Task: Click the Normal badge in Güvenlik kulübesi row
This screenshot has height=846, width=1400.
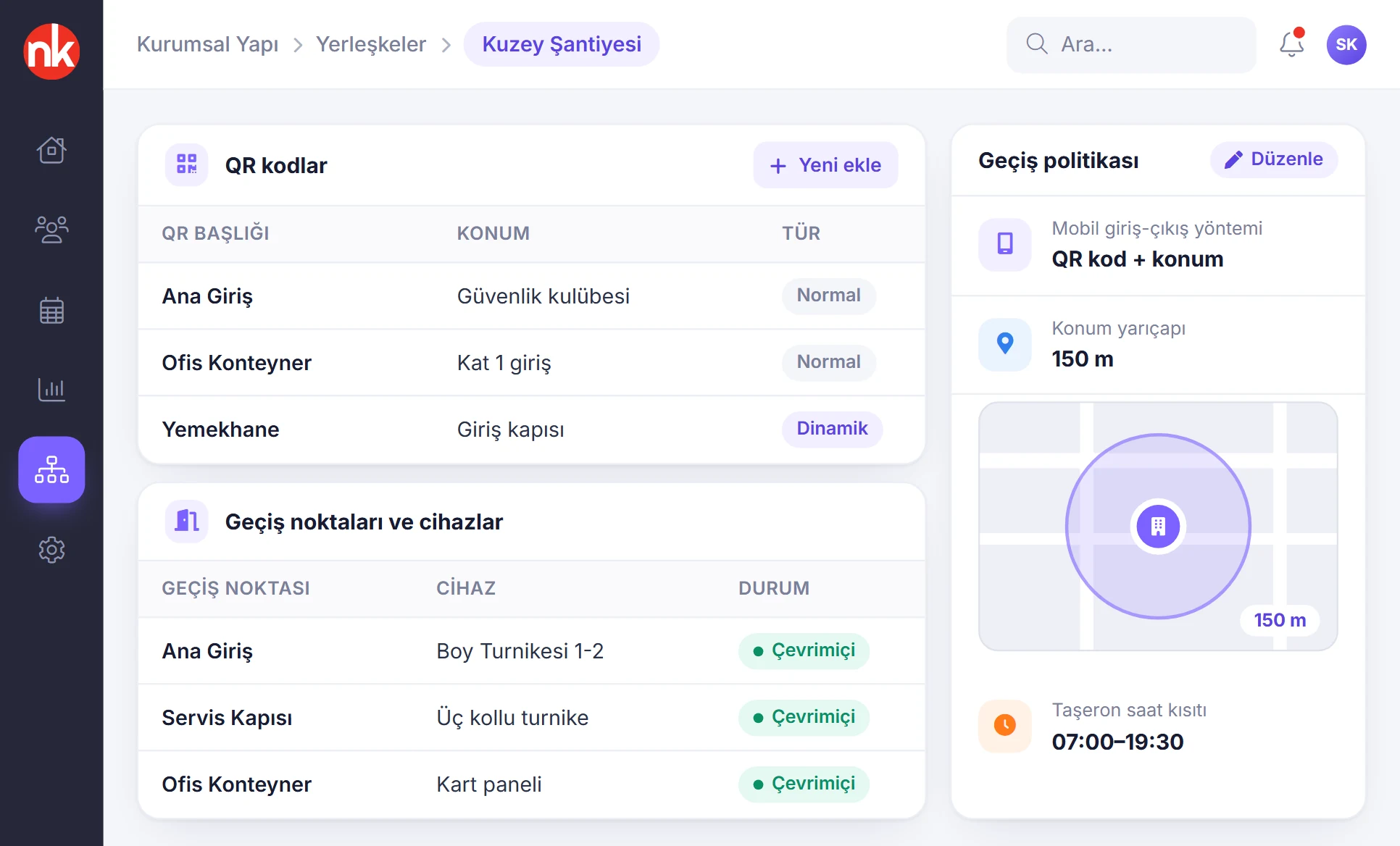Action: 829,296
